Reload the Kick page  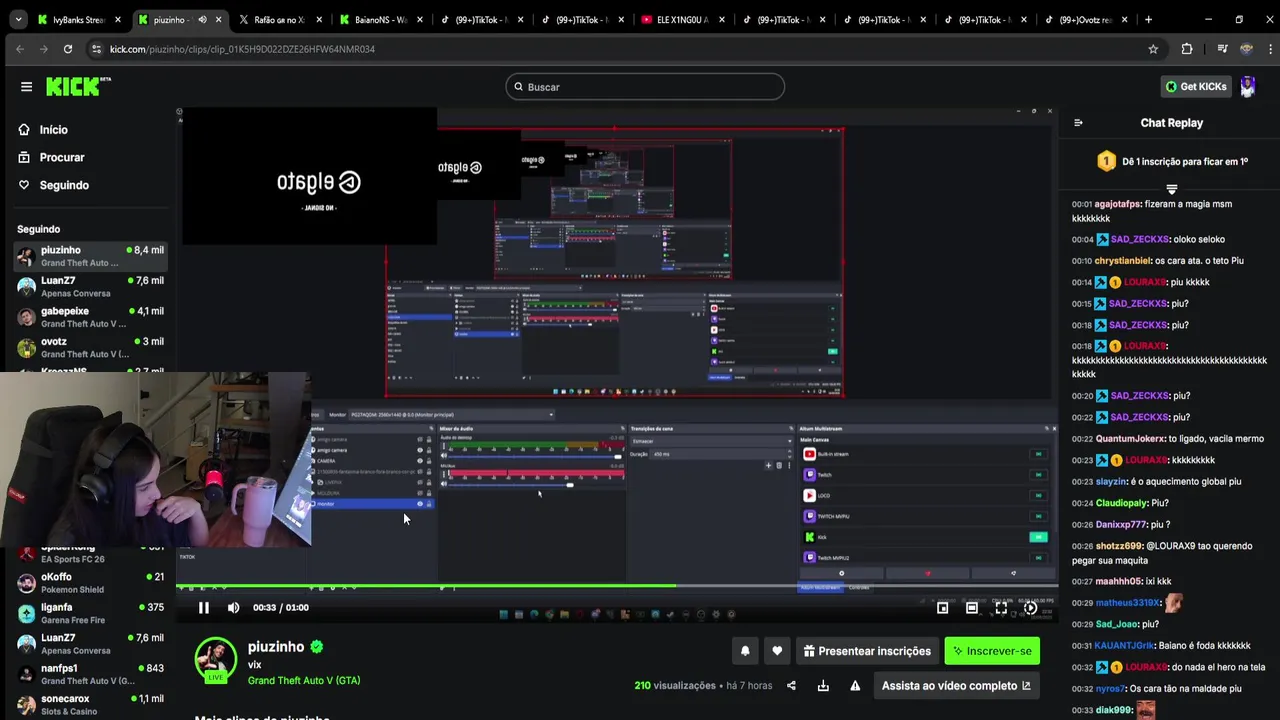click(x=67, y=49)
